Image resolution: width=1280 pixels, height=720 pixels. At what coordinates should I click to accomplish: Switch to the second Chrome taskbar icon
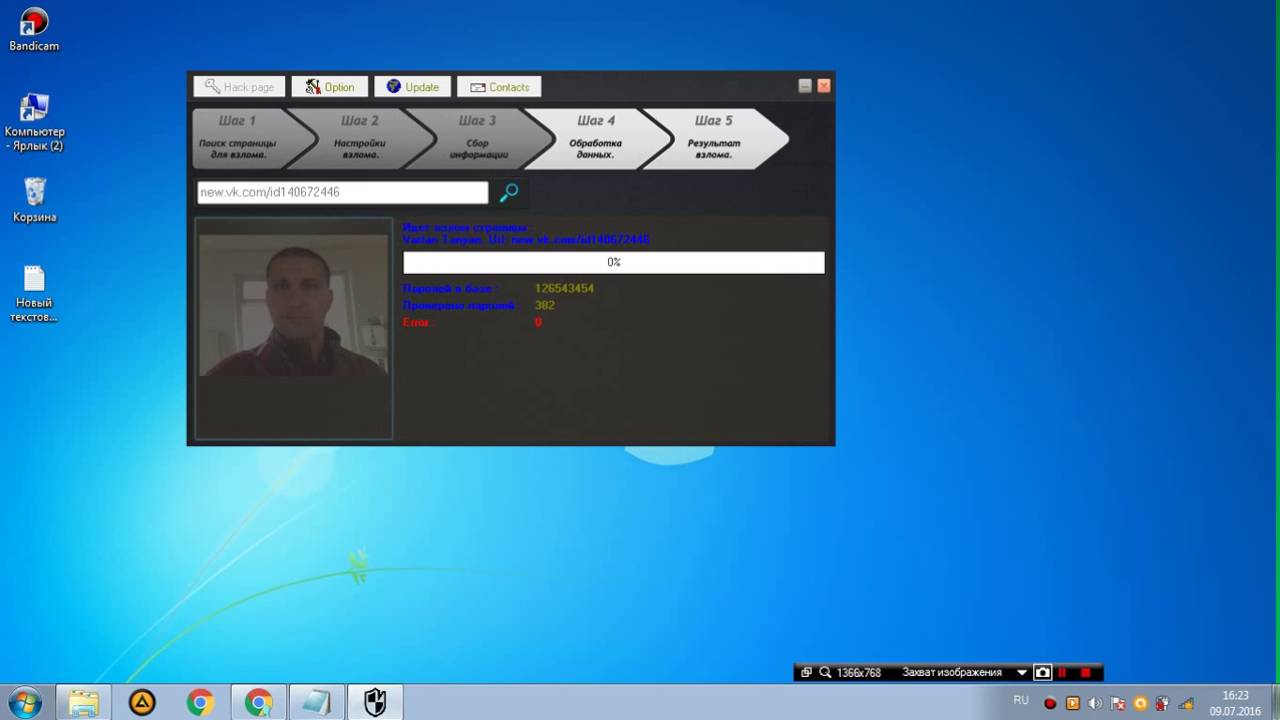click(259, 703)
